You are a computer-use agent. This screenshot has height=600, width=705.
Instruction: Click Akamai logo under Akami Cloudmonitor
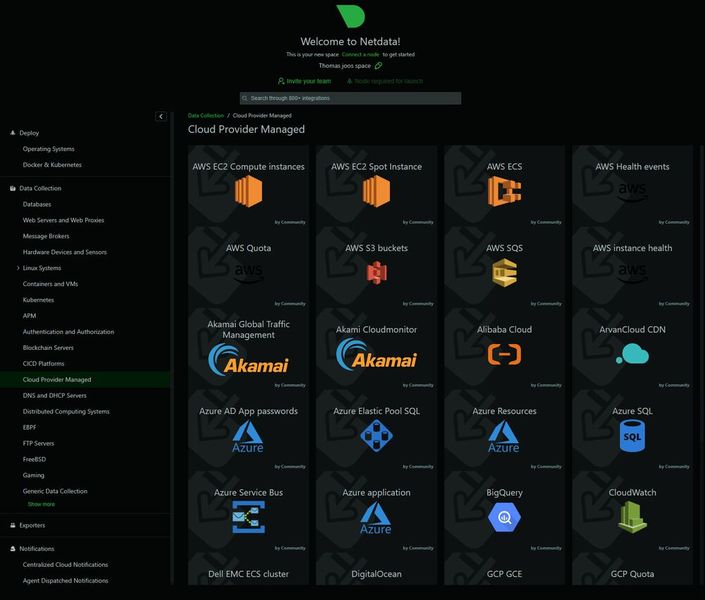coord(376,354)
